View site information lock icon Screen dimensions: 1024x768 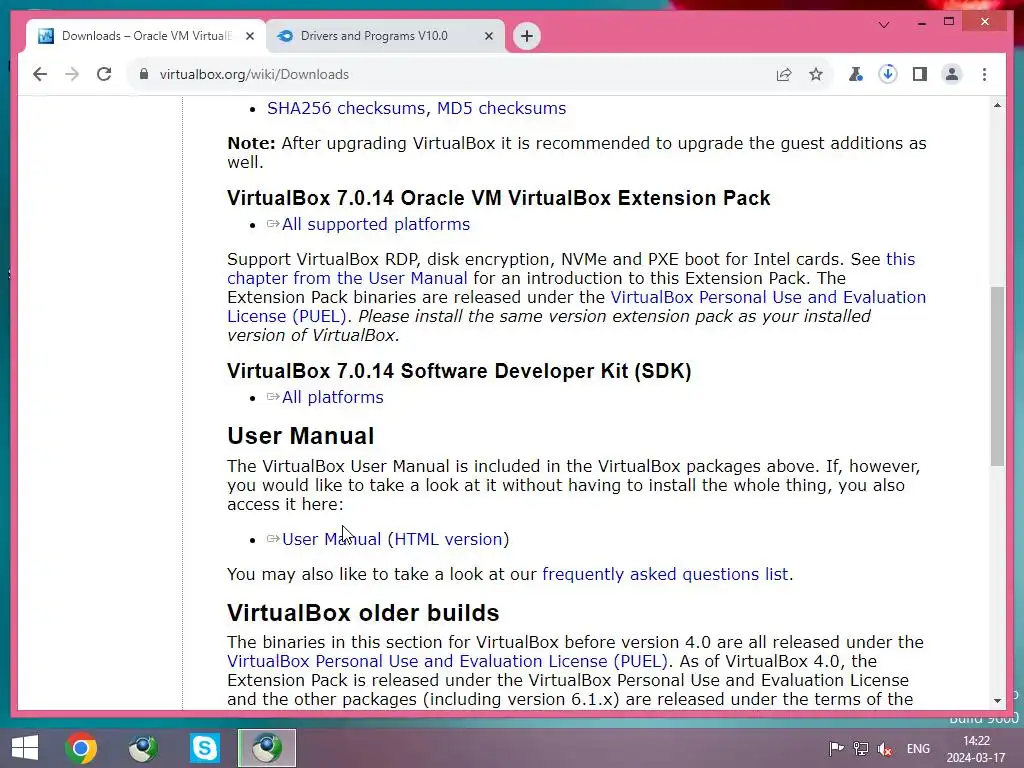(144, 74)
